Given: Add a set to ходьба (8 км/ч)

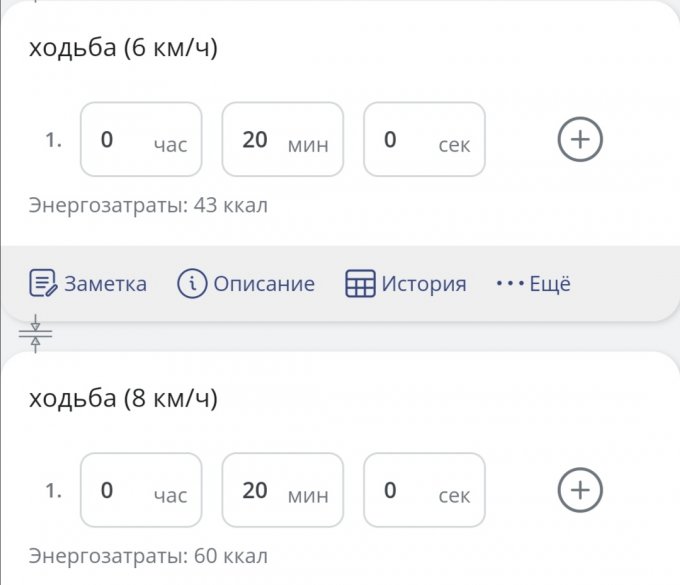Looking at the screenshot, I should point(580,490).
